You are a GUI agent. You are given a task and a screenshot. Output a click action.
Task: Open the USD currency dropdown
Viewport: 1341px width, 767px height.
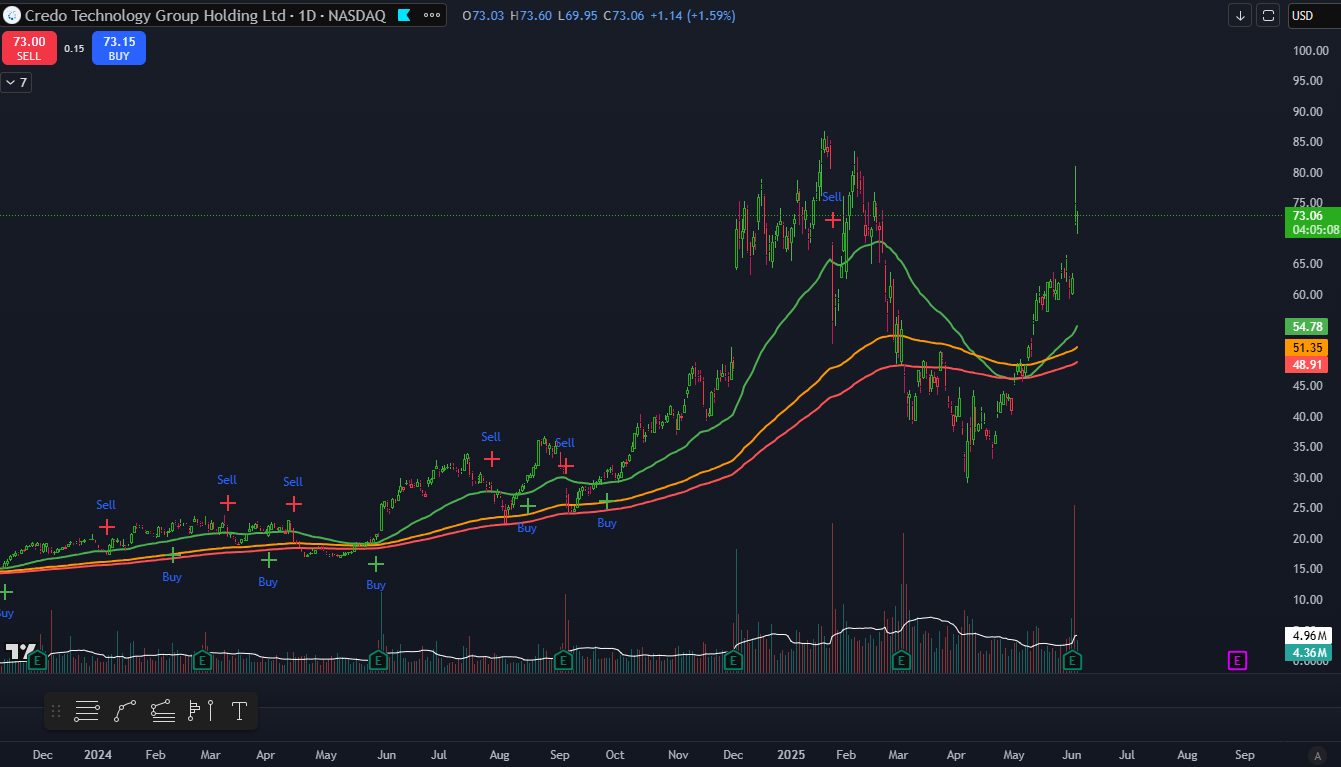[1313, 15]
